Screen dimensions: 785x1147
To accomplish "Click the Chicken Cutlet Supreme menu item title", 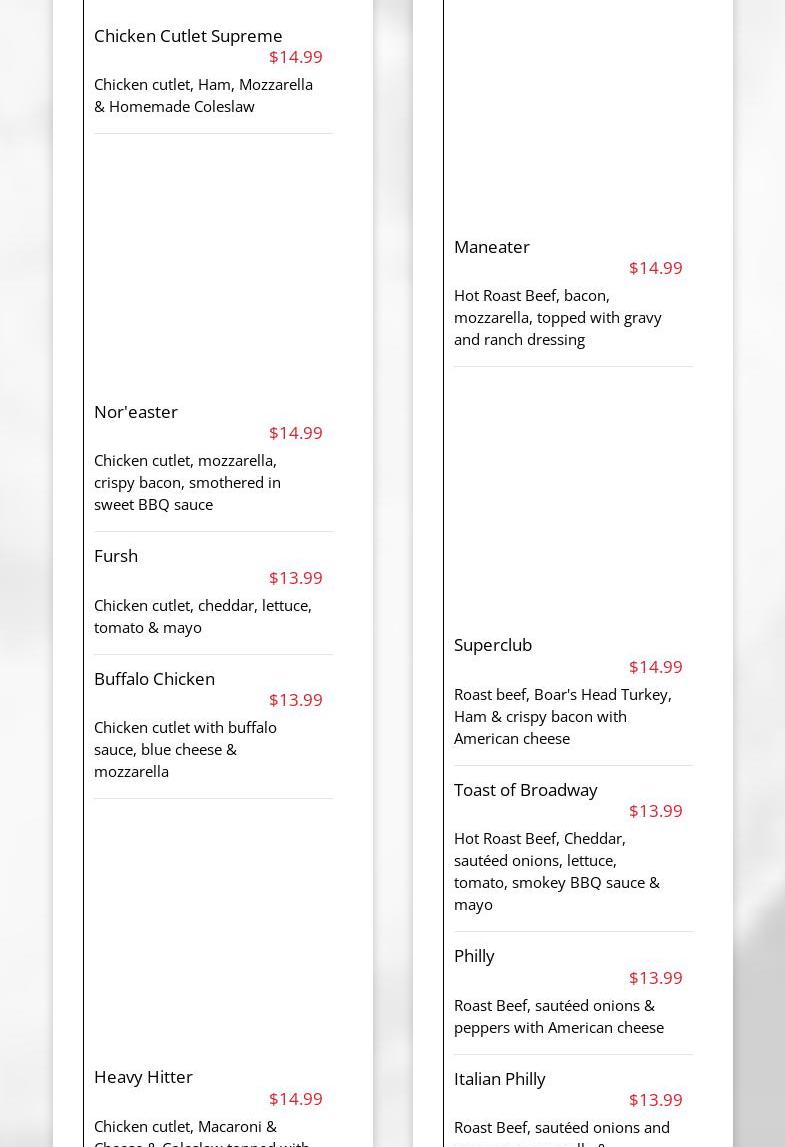I will [x=188, y=36].
